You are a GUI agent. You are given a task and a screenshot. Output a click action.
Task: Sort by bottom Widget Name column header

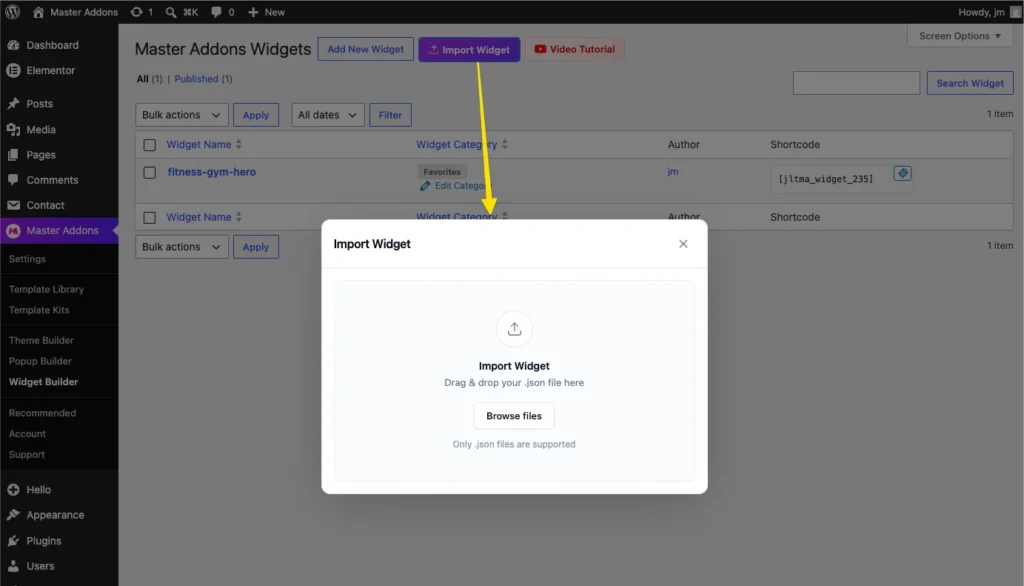pos(199,217)
